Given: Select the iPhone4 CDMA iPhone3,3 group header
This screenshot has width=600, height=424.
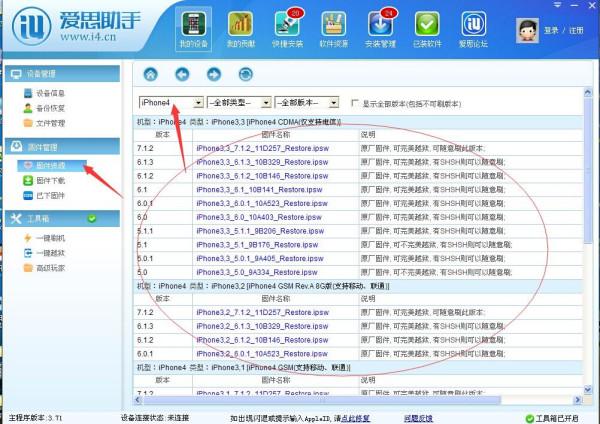Looking at the screenshot, I should point(358,122).
